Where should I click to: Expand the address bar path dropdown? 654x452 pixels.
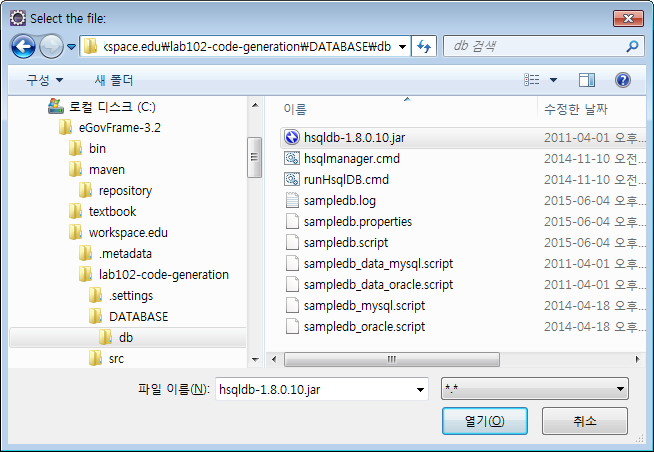click(402, 46)
